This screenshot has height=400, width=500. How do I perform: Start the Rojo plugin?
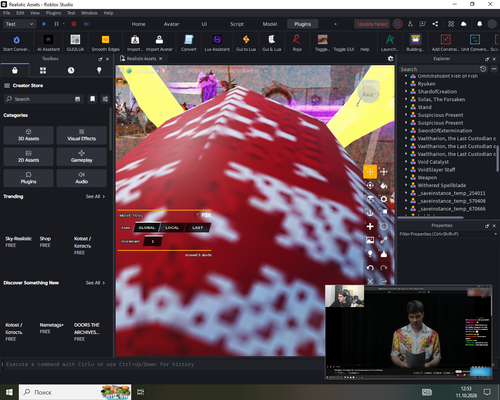[297, 43]
